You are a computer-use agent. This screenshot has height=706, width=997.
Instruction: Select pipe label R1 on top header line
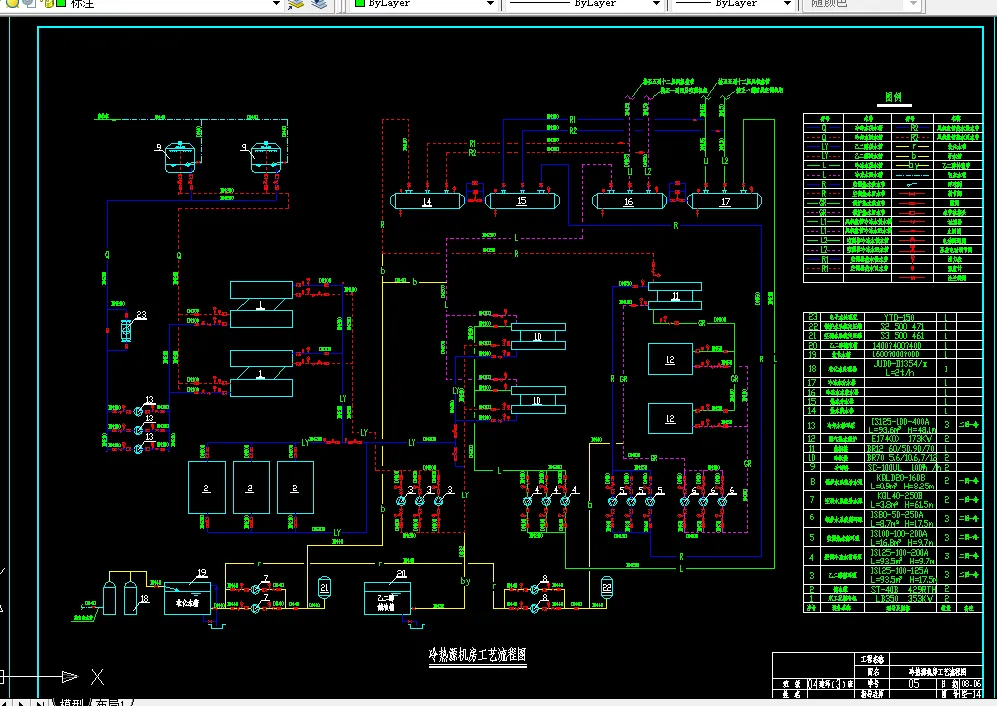pos(572,120)
